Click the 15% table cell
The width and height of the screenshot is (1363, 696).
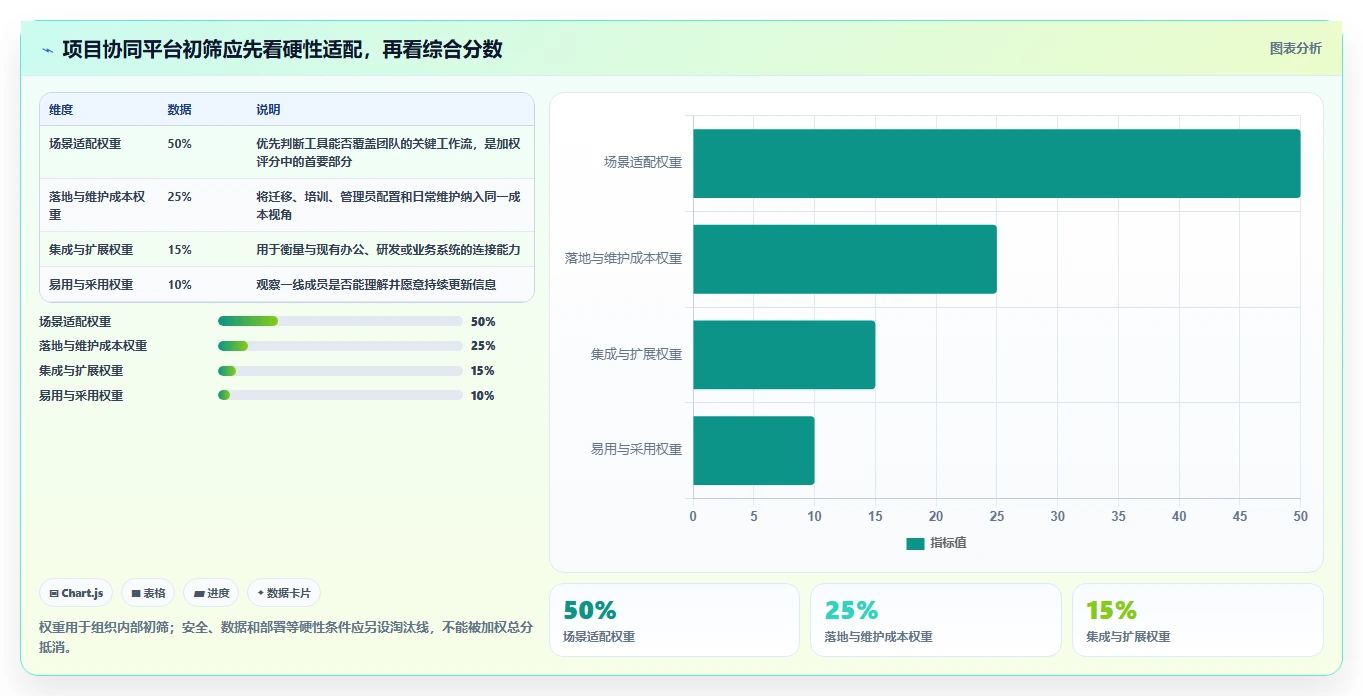(x=180, y=250)
